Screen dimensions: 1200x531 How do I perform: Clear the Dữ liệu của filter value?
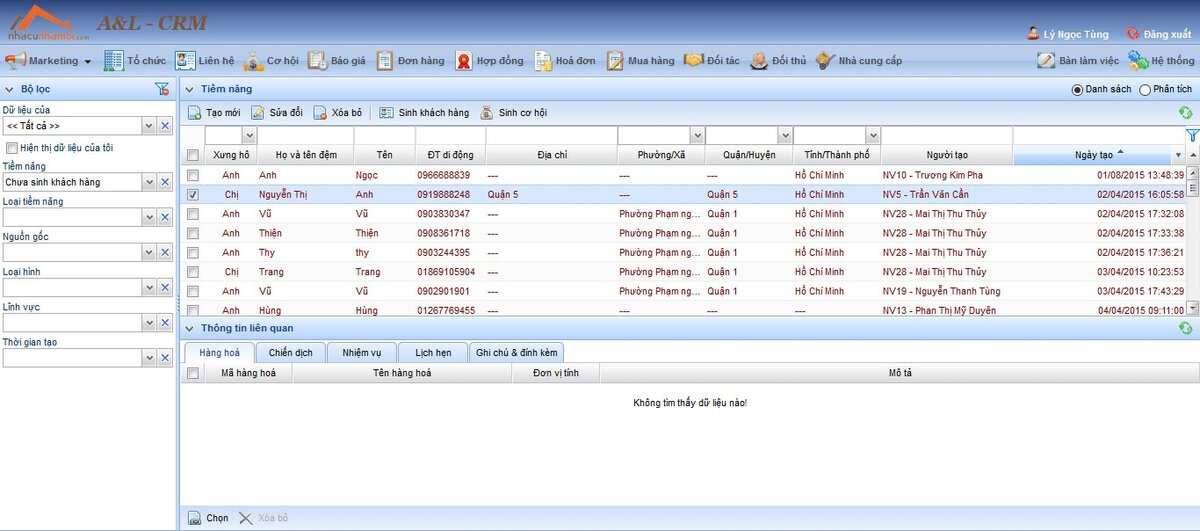tap(165, 126)
